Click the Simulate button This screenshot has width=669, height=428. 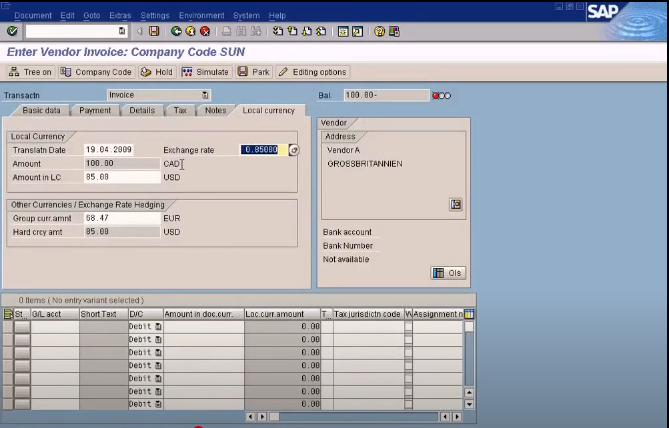(206, 72)
